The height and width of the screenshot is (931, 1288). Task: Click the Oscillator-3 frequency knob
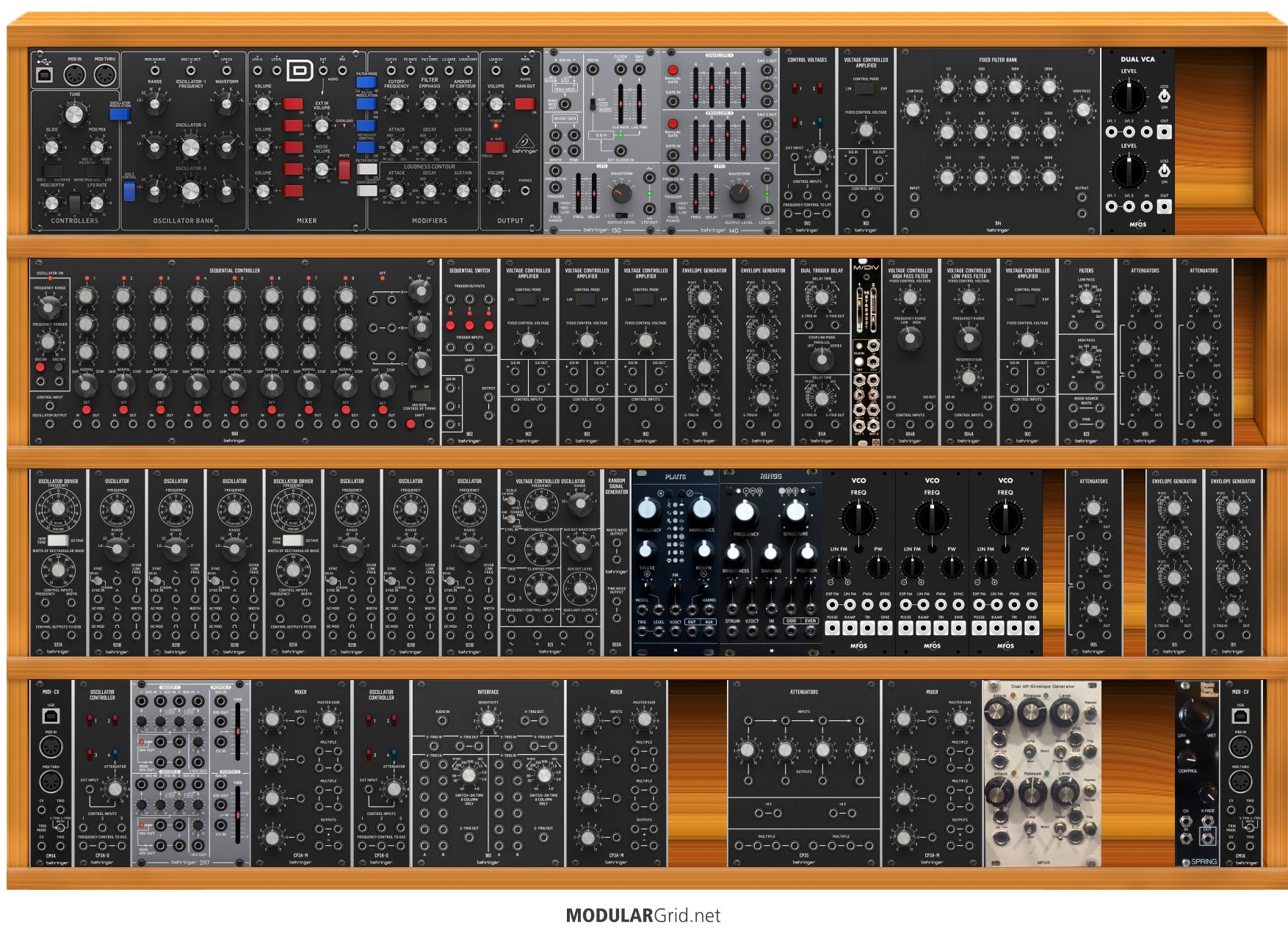189,191
